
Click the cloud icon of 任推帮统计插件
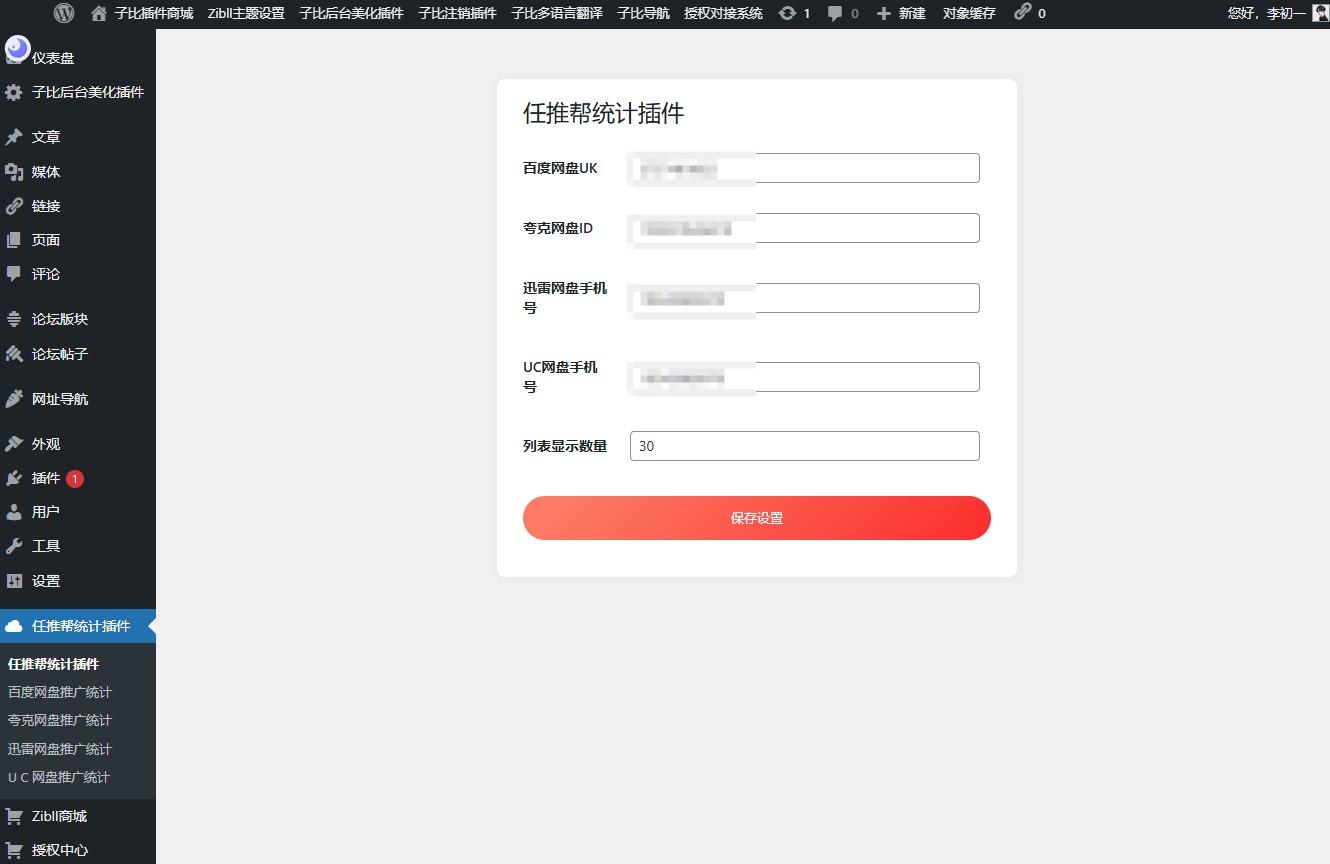pyautogui.click(x=14, y=625)
